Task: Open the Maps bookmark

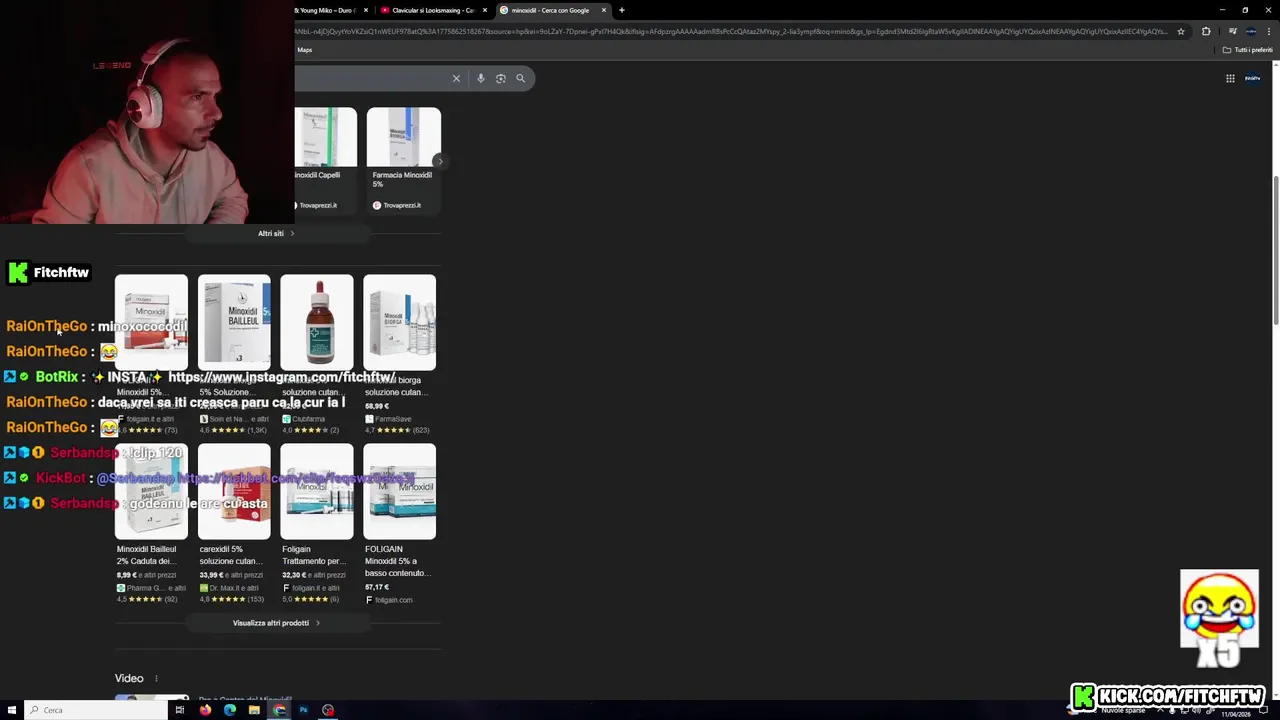Action: tap(304, 50)
